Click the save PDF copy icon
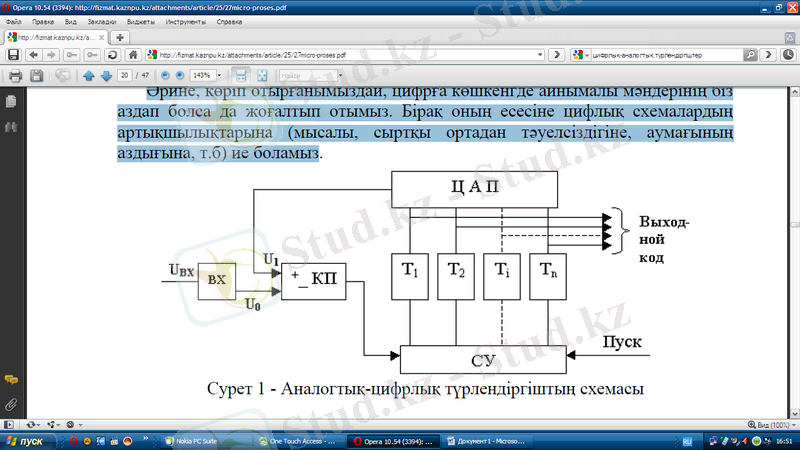Image resolution: width=800 pixels, height=450 pixels. point(36,75)
